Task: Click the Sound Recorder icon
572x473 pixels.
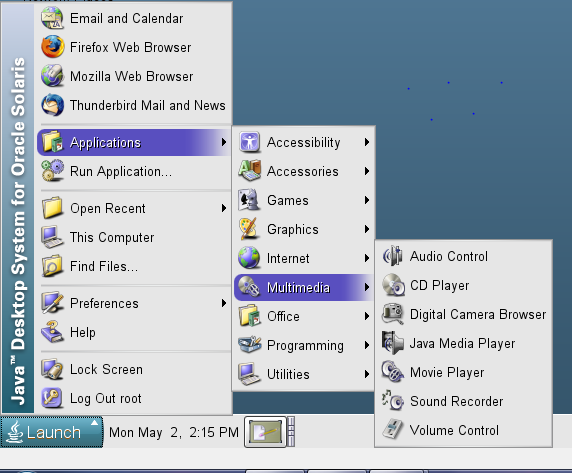Action: (393, 401)
